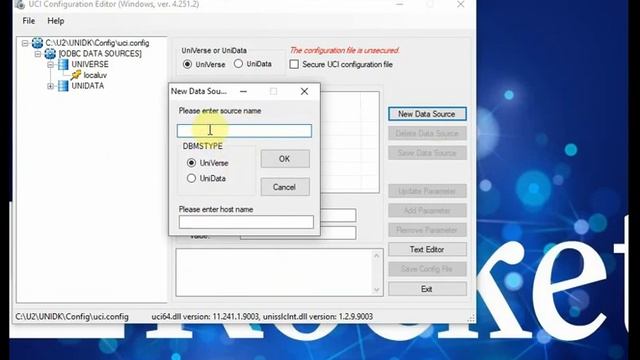Click the UCI Configuration Editor title bar icon
640x360 pixels.
(20, 4)
